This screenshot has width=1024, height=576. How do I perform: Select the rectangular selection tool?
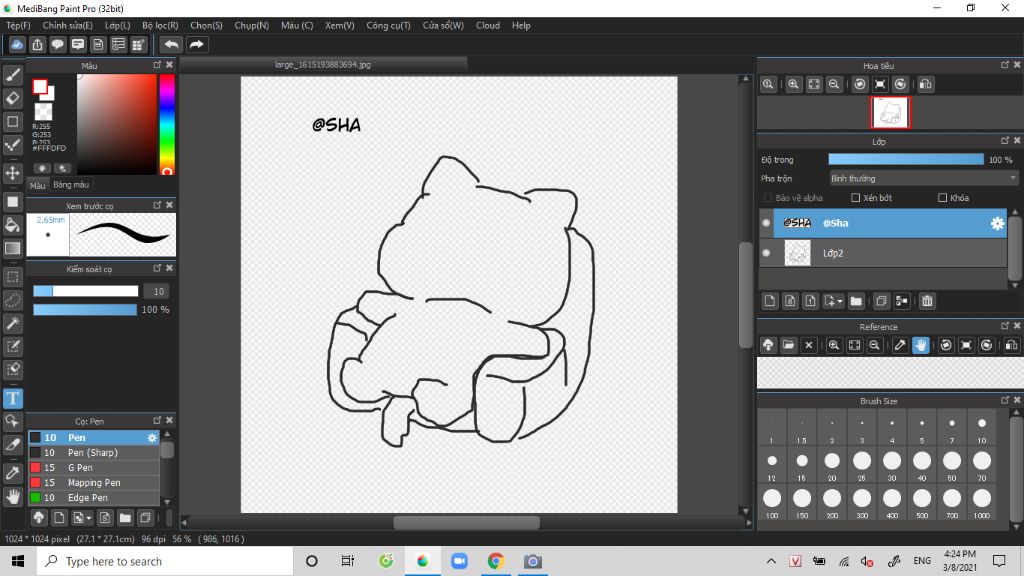pos(12,277)
